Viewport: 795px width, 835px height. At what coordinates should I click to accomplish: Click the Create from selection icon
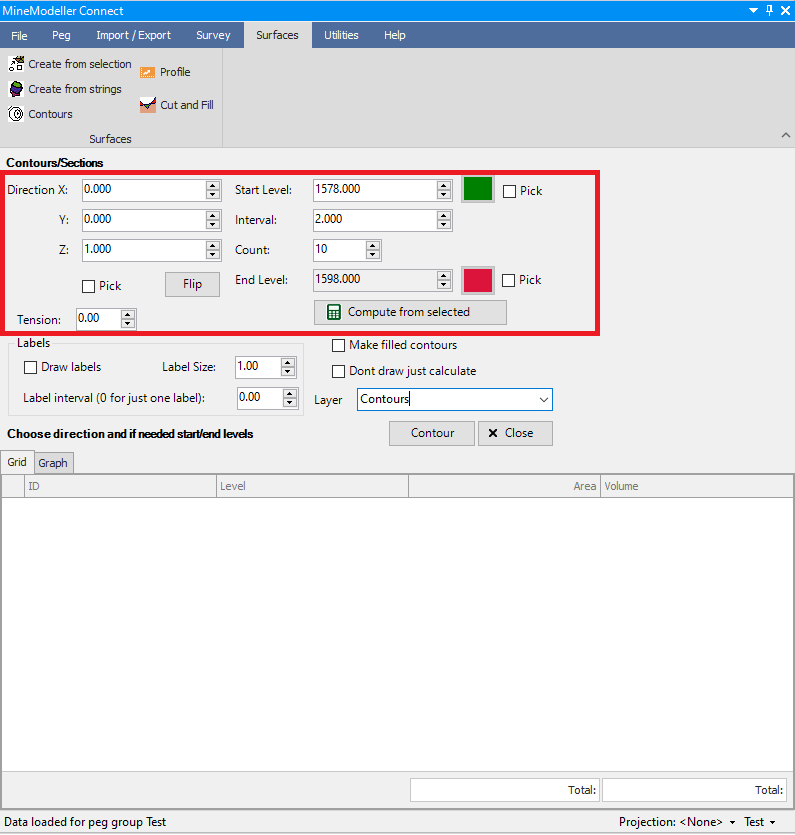(16, 64)
